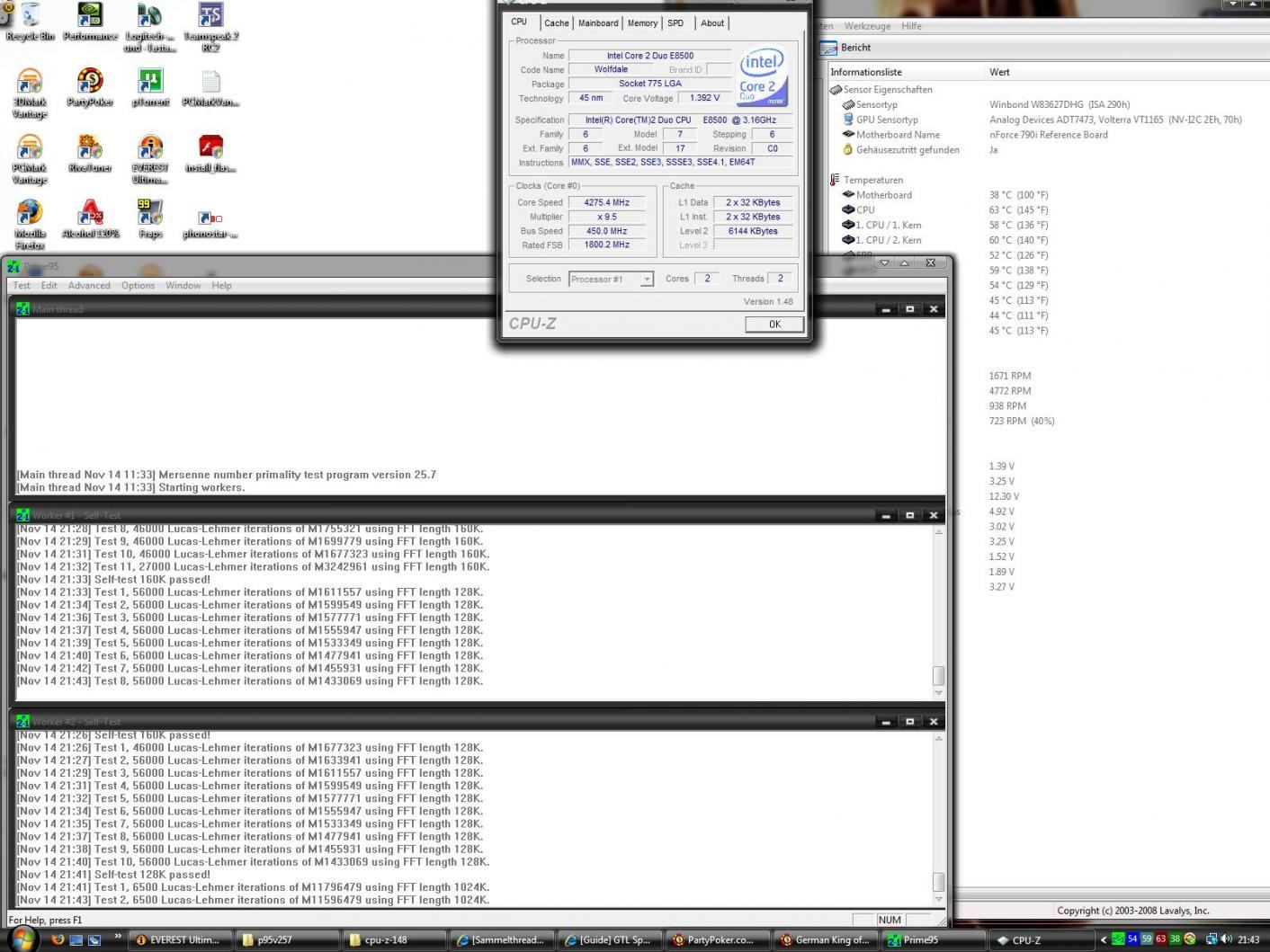Open the Help menu in Prime95

click(x=221, y=286)
